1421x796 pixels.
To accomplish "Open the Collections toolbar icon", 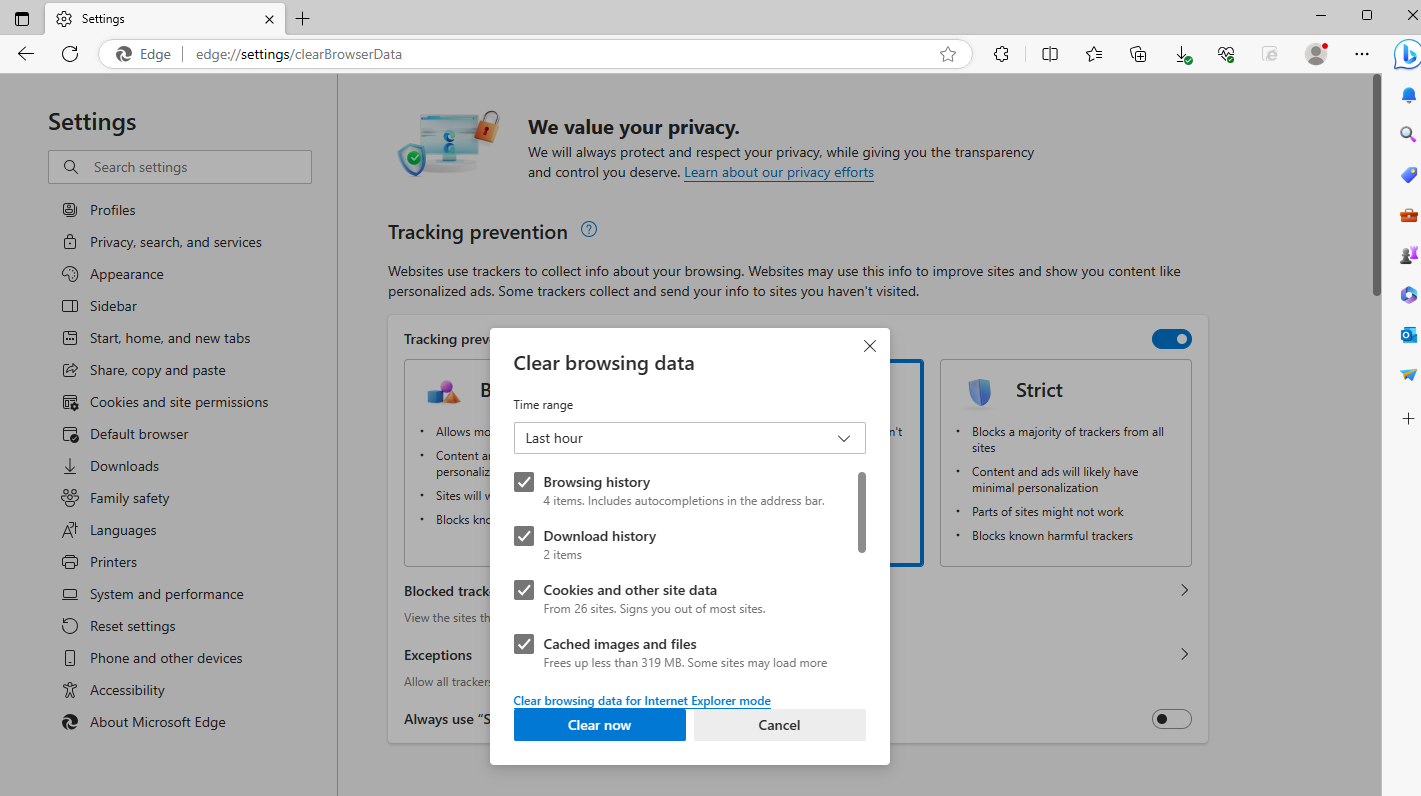I will [1138, 54].
